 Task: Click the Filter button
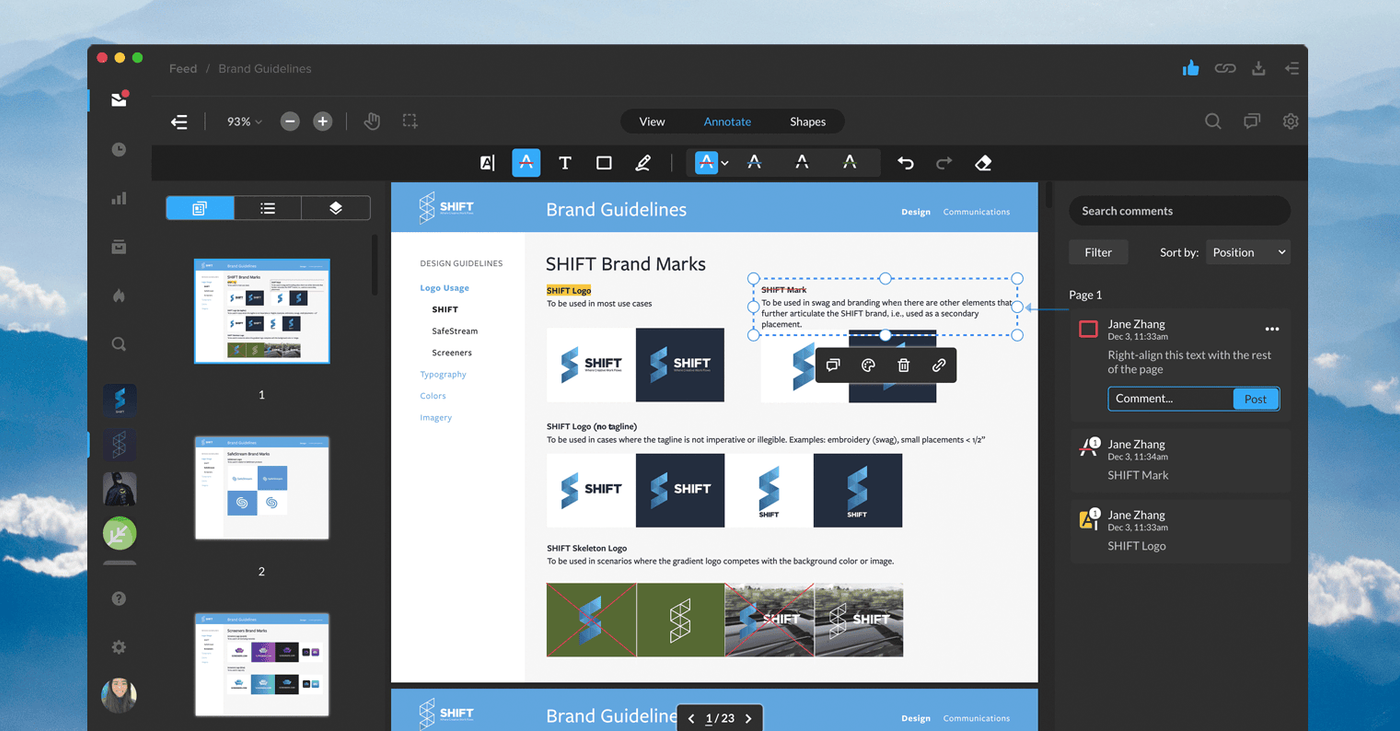point(1098,252)
